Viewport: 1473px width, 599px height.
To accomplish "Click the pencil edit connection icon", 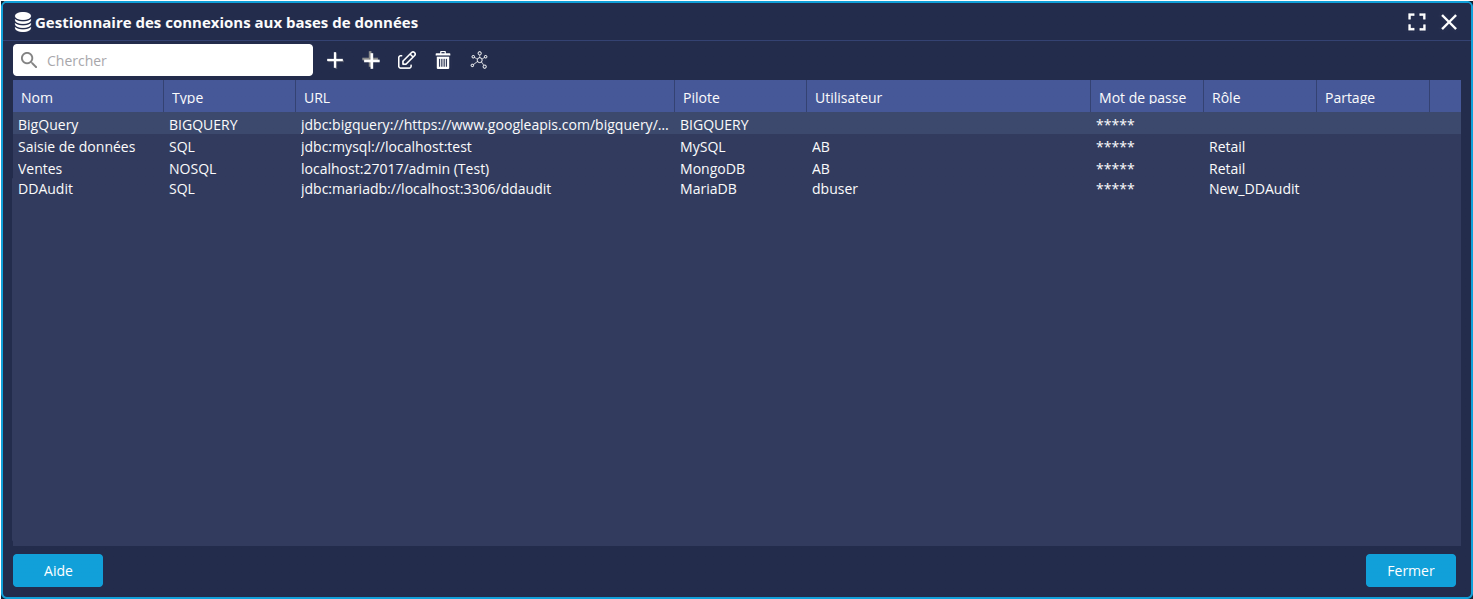I will [406, 61].
